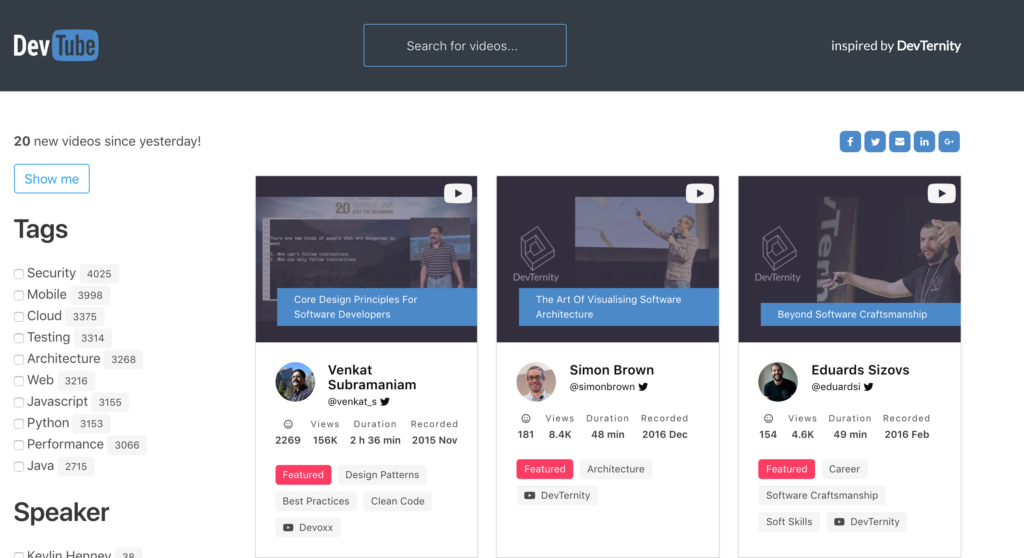Open the DevTernity link in header

(x=929, y=46)
